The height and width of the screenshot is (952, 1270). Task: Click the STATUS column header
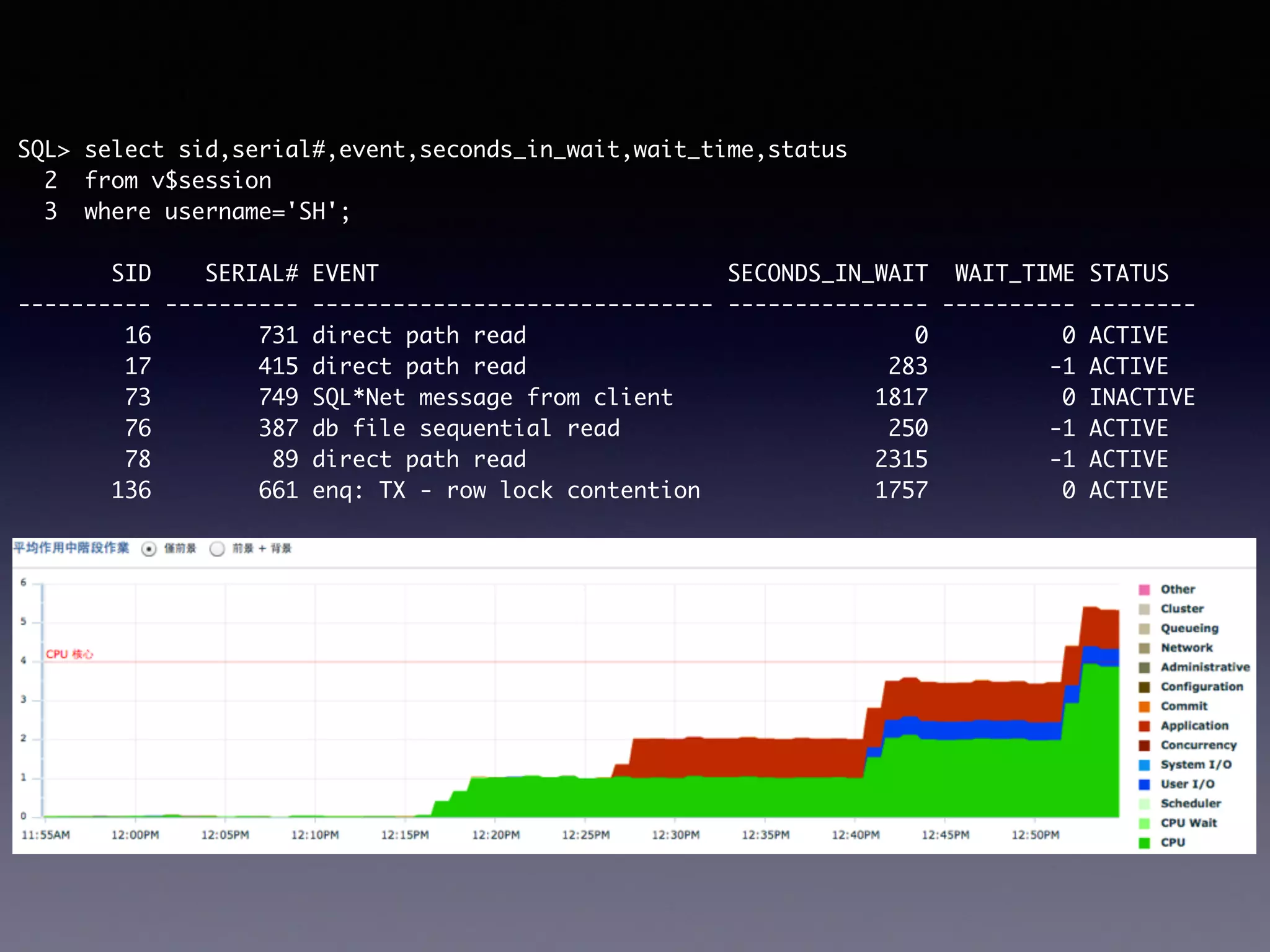tap(1129, 273)
